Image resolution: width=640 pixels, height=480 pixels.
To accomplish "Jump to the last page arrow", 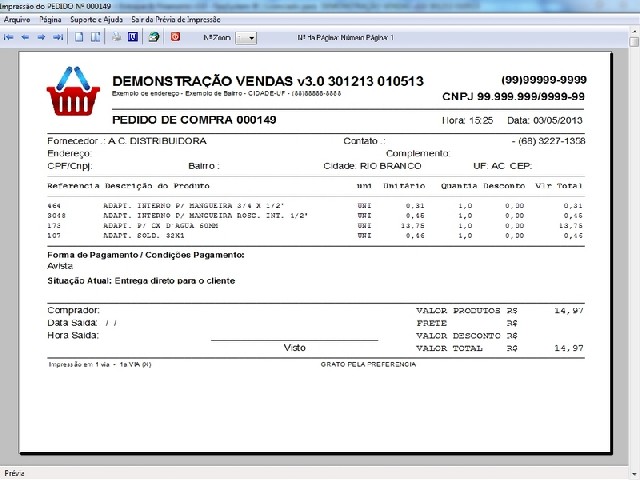I will coord(58,37).
